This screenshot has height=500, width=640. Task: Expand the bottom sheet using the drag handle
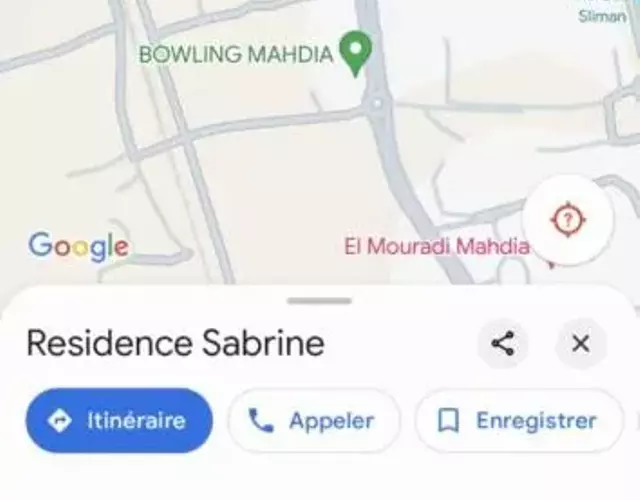click(x=319, y=301)
